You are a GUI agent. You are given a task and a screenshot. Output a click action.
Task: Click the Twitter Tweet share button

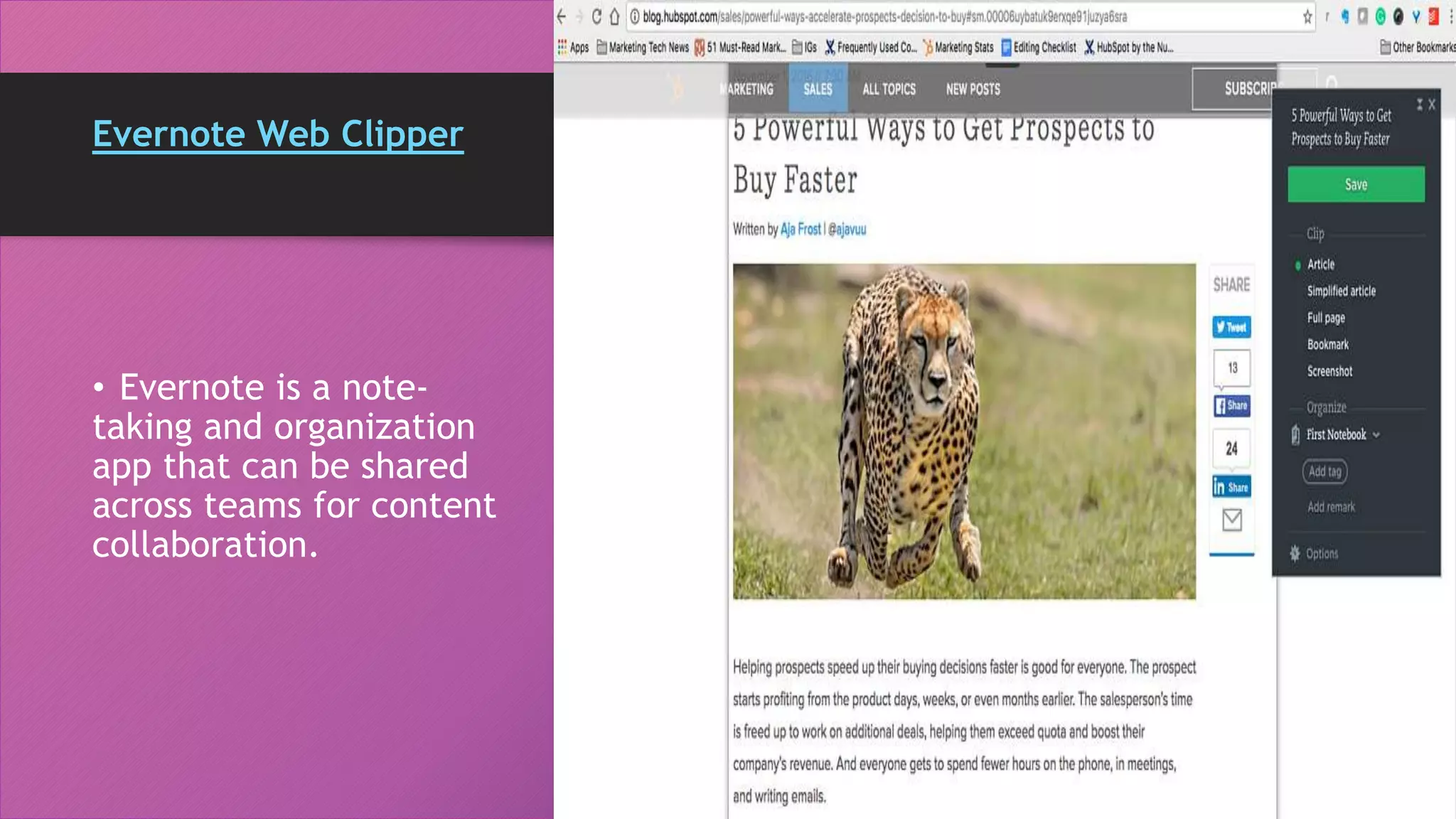(x=1231, y=327)
